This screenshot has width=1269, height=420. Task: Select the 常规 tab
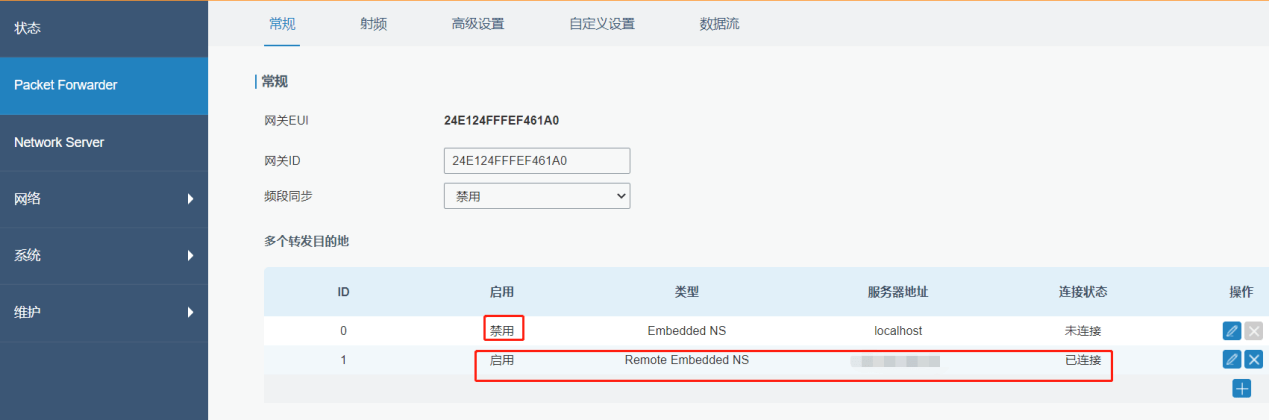283,24
